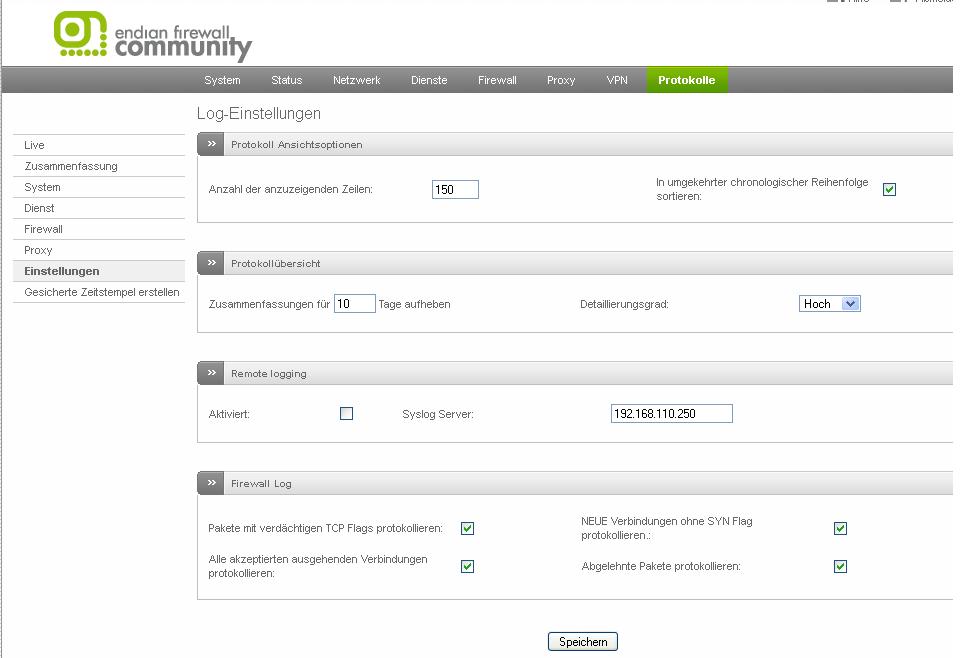The width and height of the screenshot is (960, 658).
Task: Click the Syslog Server address field
Action: click(671, 414)
